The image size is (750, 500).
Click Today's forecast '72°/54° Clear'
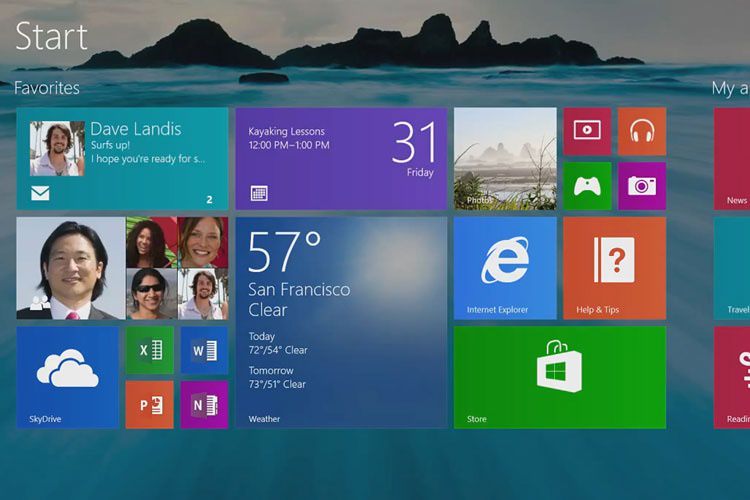click(278, 350)
